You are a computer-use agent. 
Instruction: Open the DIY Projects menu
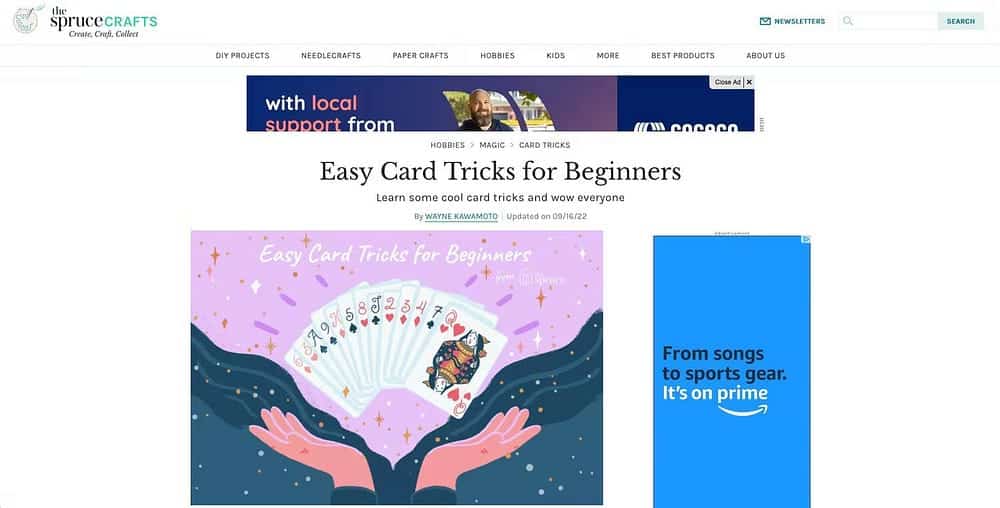click(242, 55)
